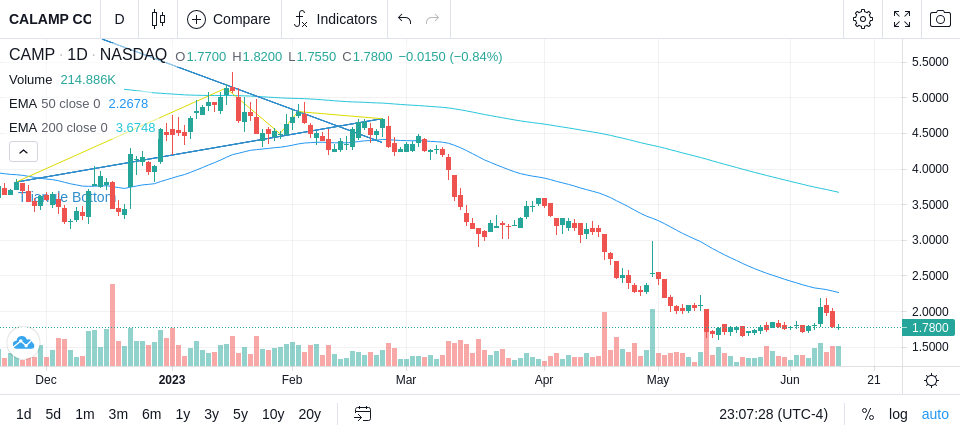Enter fullscreen mode
Viewport: 960px width, 433px height.
[x=902, y=19]
